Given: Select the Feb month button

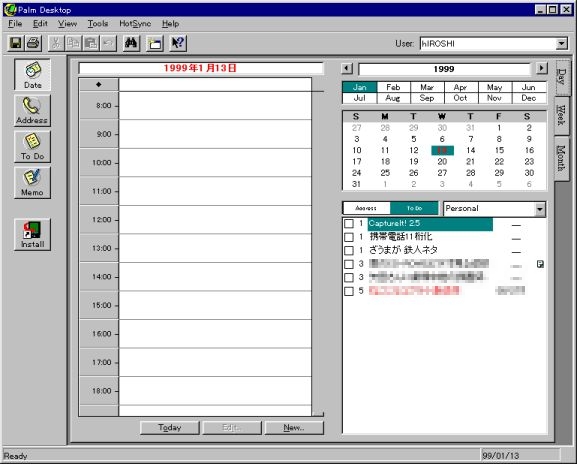Looking at the screenshot, I should point(393,87).
